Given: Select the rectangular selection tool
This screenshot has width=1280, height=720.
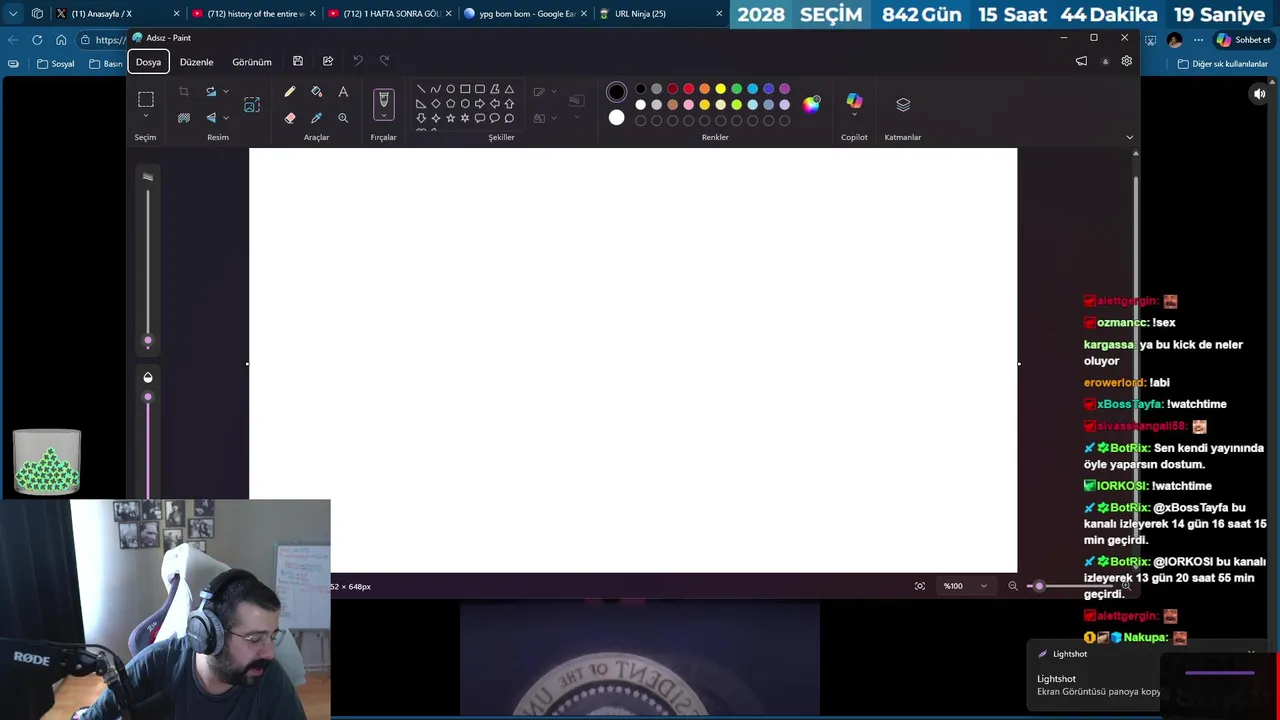Looking at the screenshot, I should [146, 99].
